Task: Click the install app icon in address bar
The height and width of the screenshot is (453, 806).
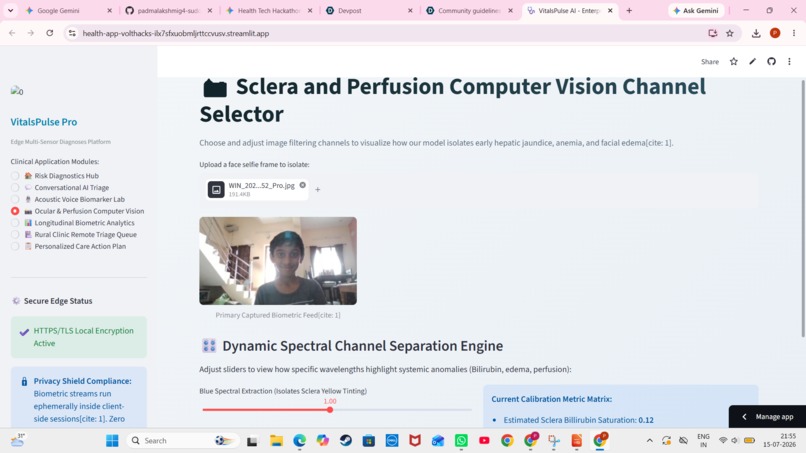Action: coord(712,33)
